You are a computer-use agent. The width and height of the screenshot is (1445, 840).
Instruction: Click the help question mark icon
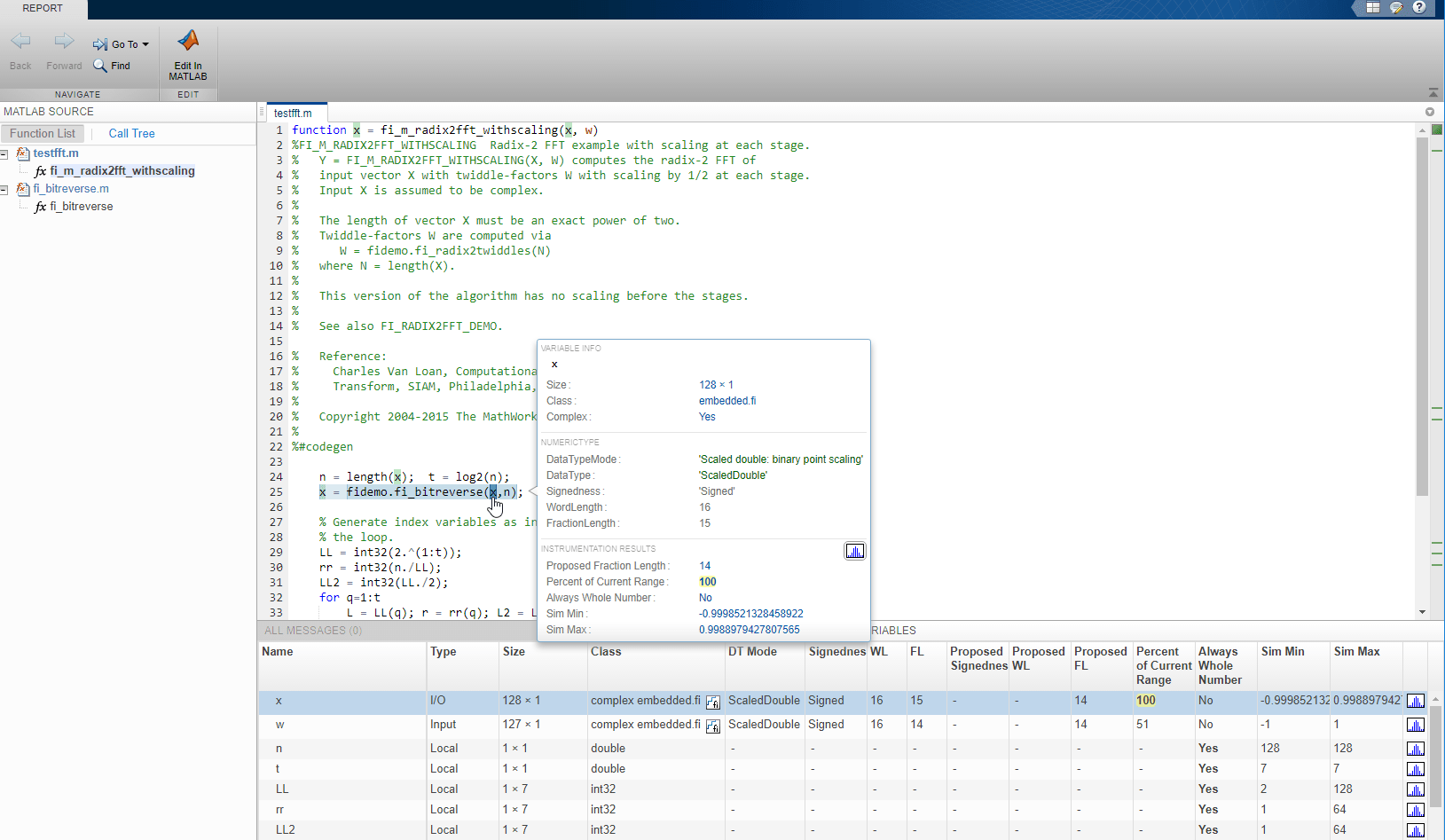coord(1419,7)
